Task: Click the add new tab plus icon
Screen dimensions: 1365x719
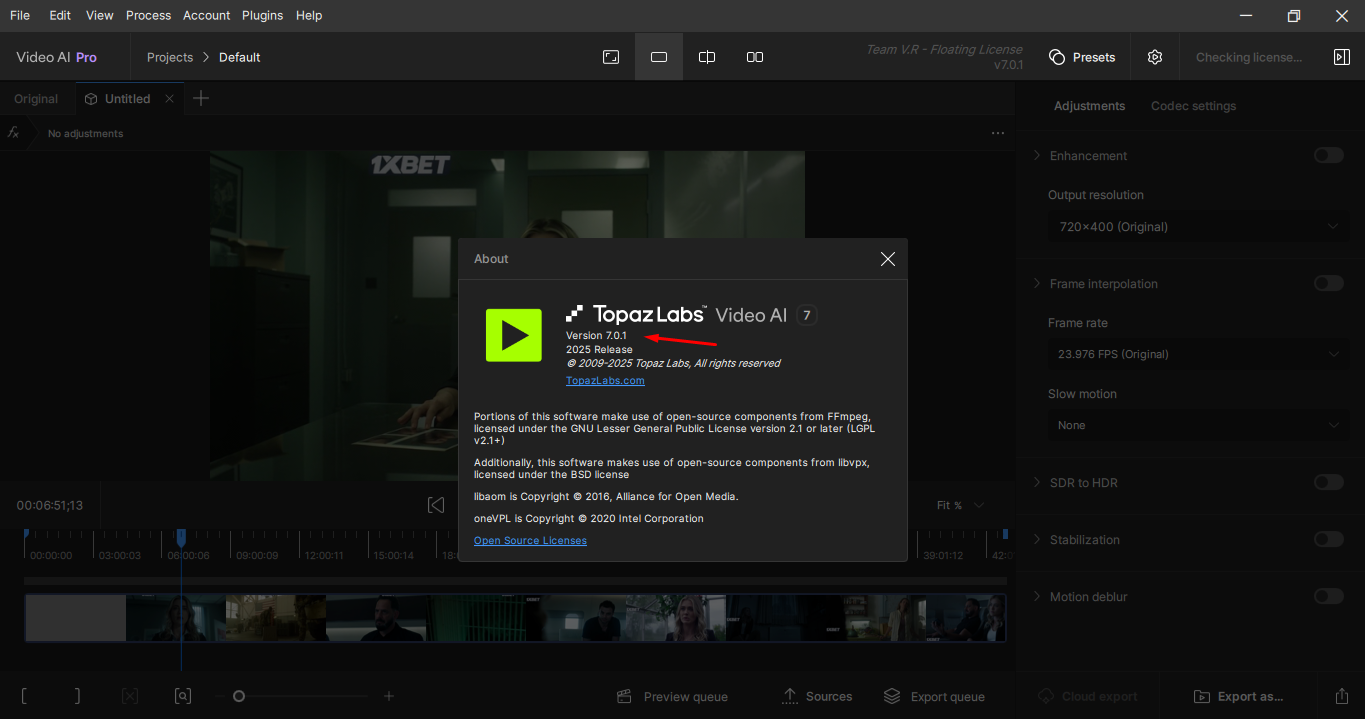Action: pos(201,98)
